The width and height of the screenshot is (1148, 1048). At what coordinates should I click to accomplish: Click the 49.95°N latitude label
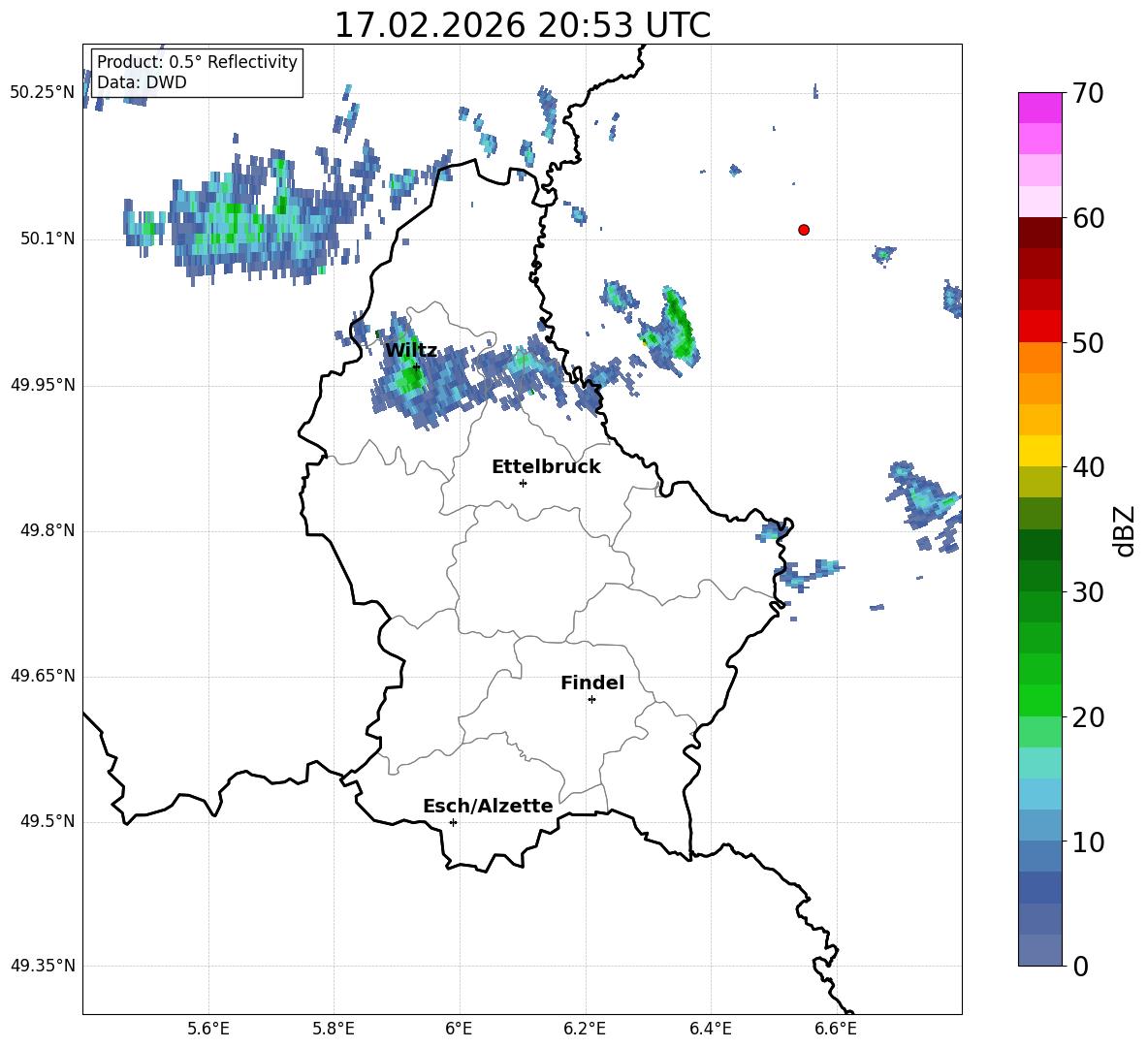coord(43,385)
